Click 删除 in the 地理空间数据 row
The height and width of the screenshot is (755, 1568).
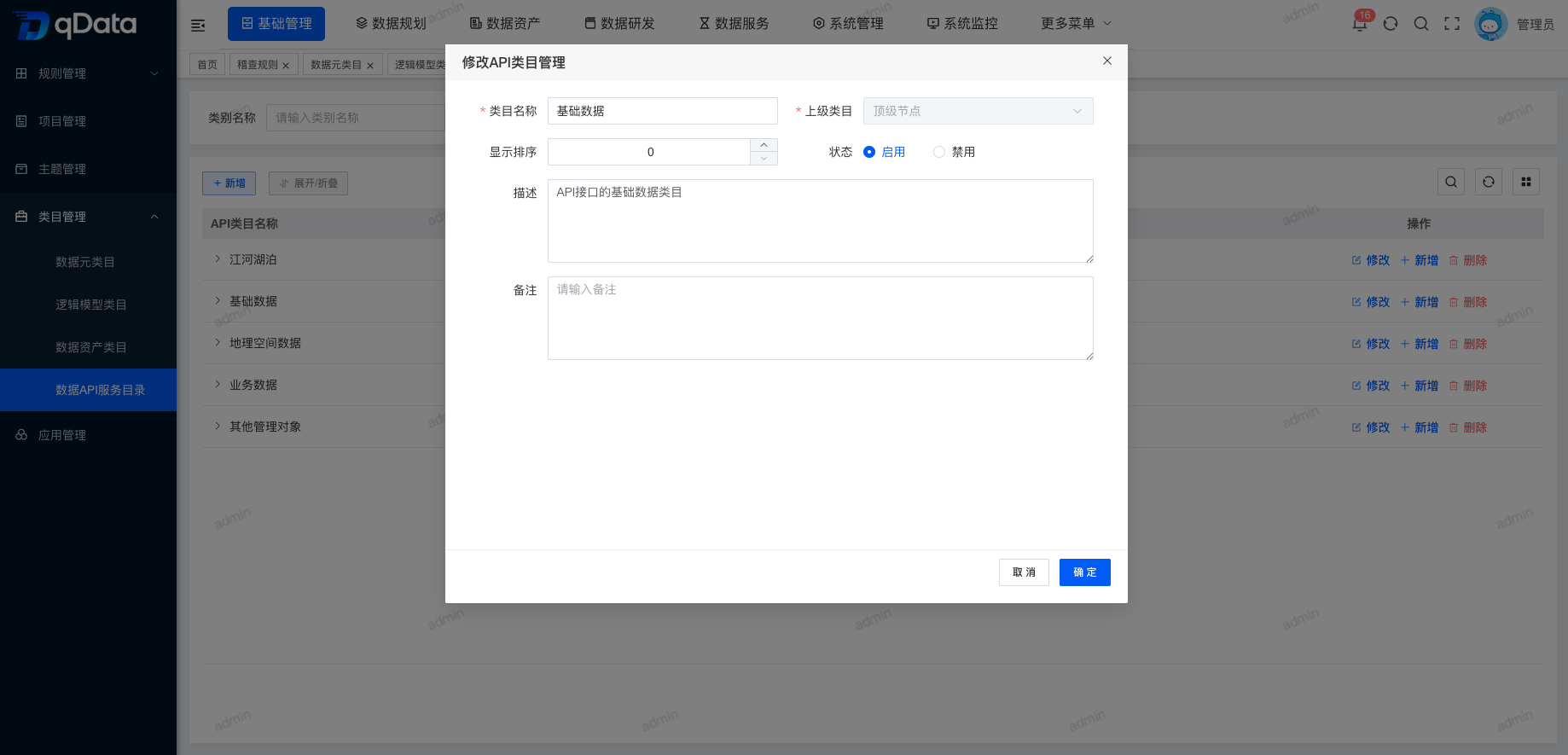pos(1467,344)
